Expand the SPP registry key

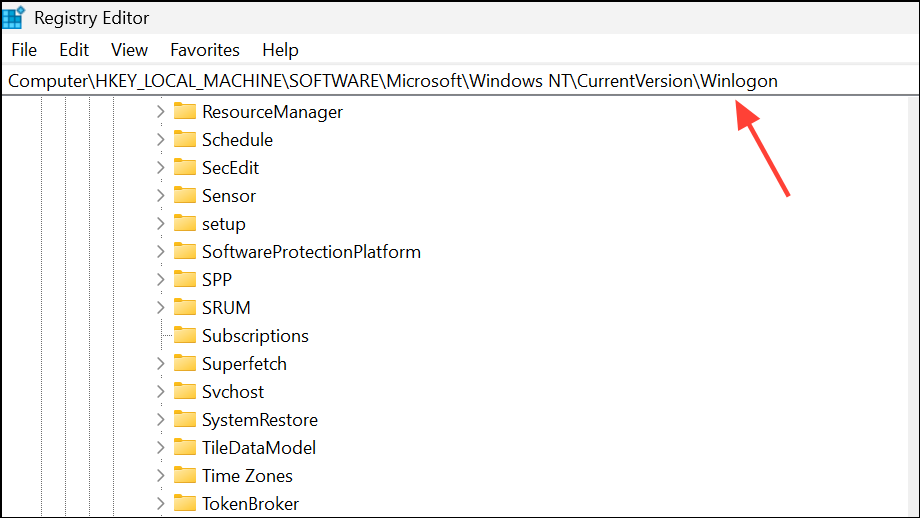(x=160, y=280)
